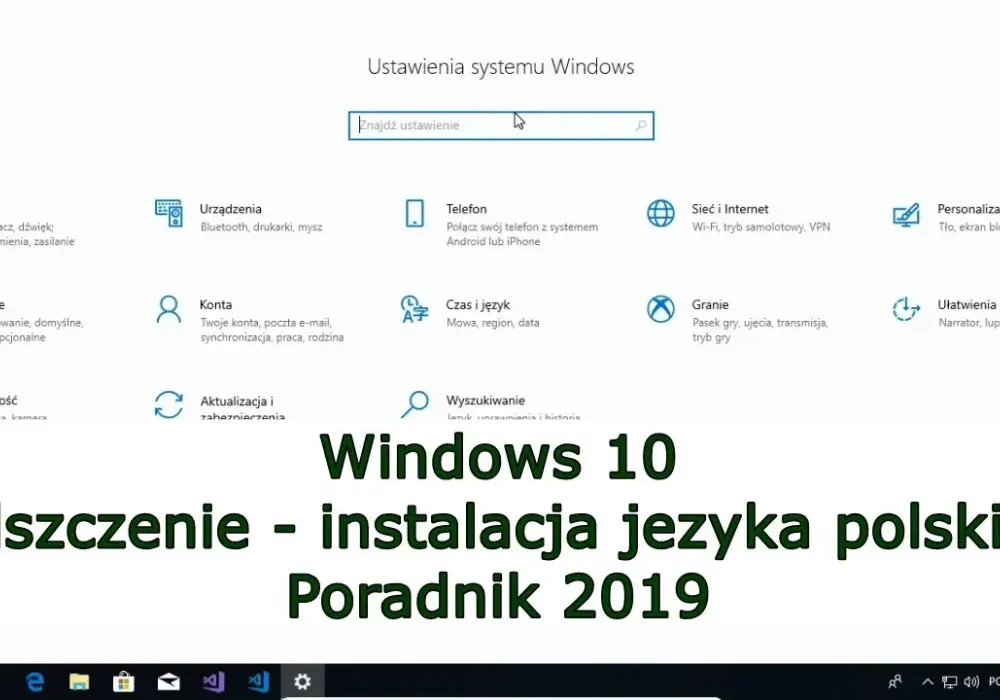Click the Ułatwienia dostępu clock-arrow icon
Image resolution: width=1000 pixels, height=700 pixels.
point(906,309)
